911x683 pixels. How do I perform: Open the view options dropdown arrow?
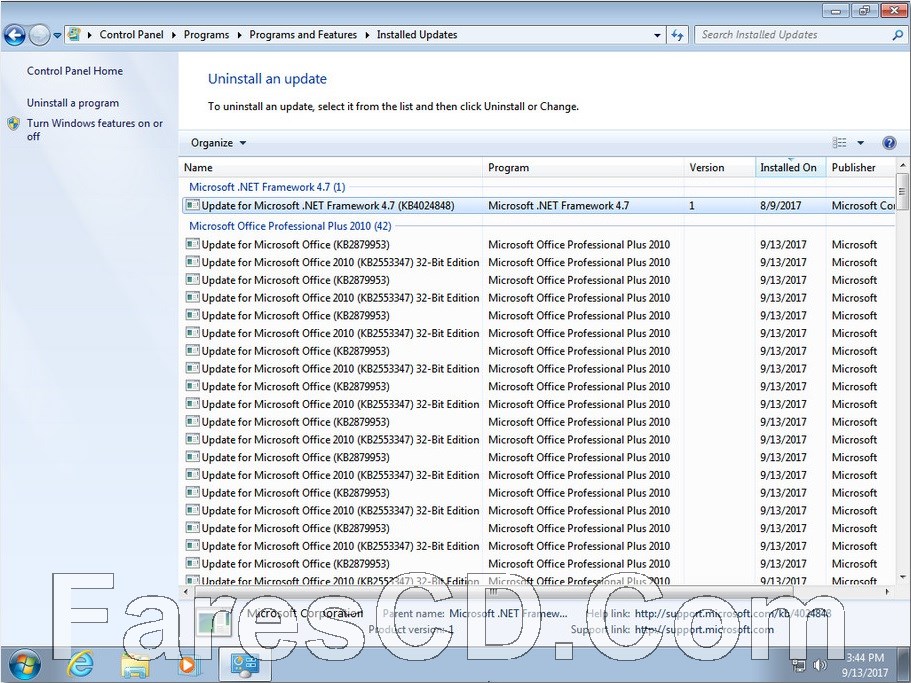[860, 143]
